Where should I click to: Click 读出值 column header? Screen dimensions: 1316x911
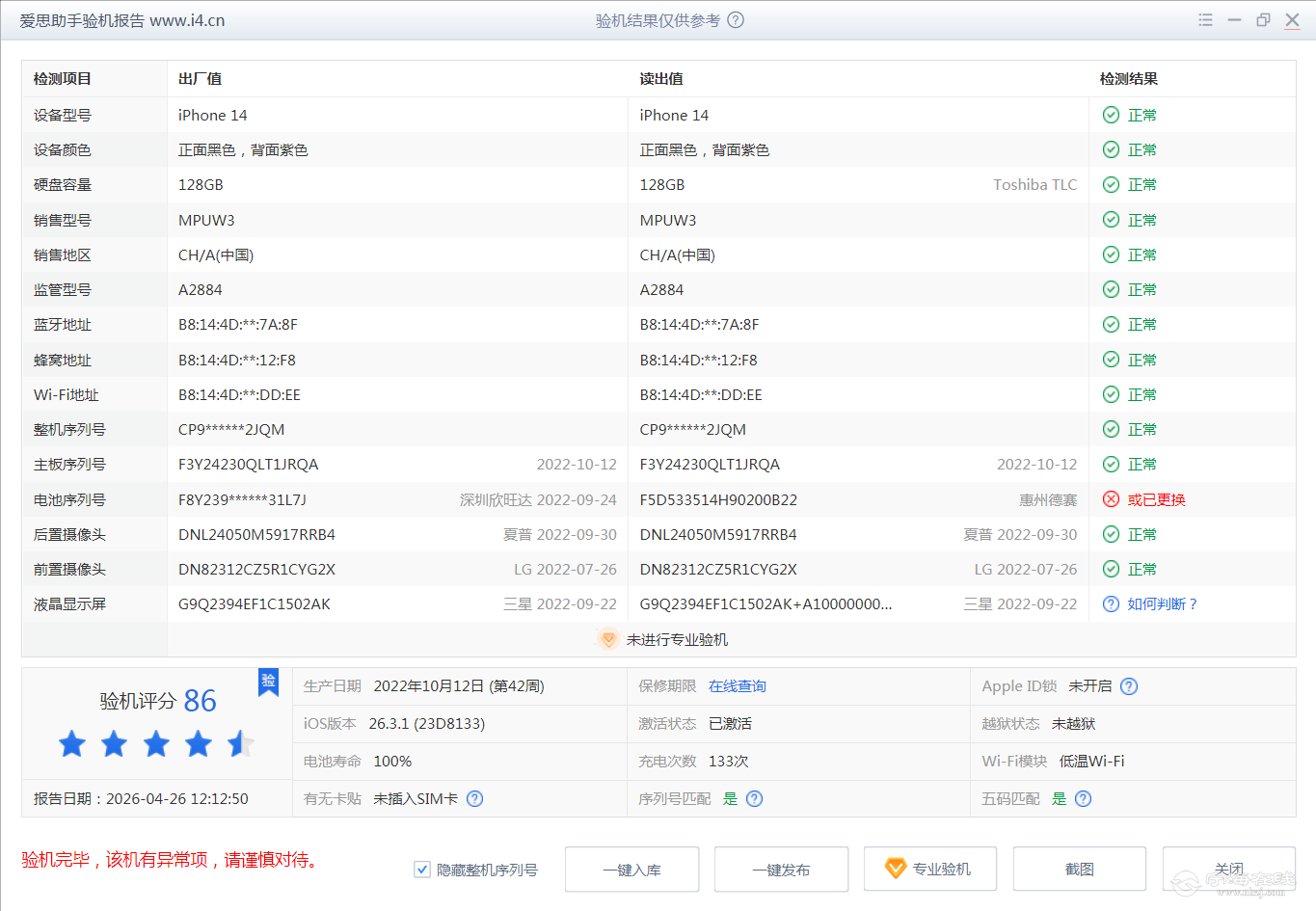pyautogui.click(x=661, y=79)
